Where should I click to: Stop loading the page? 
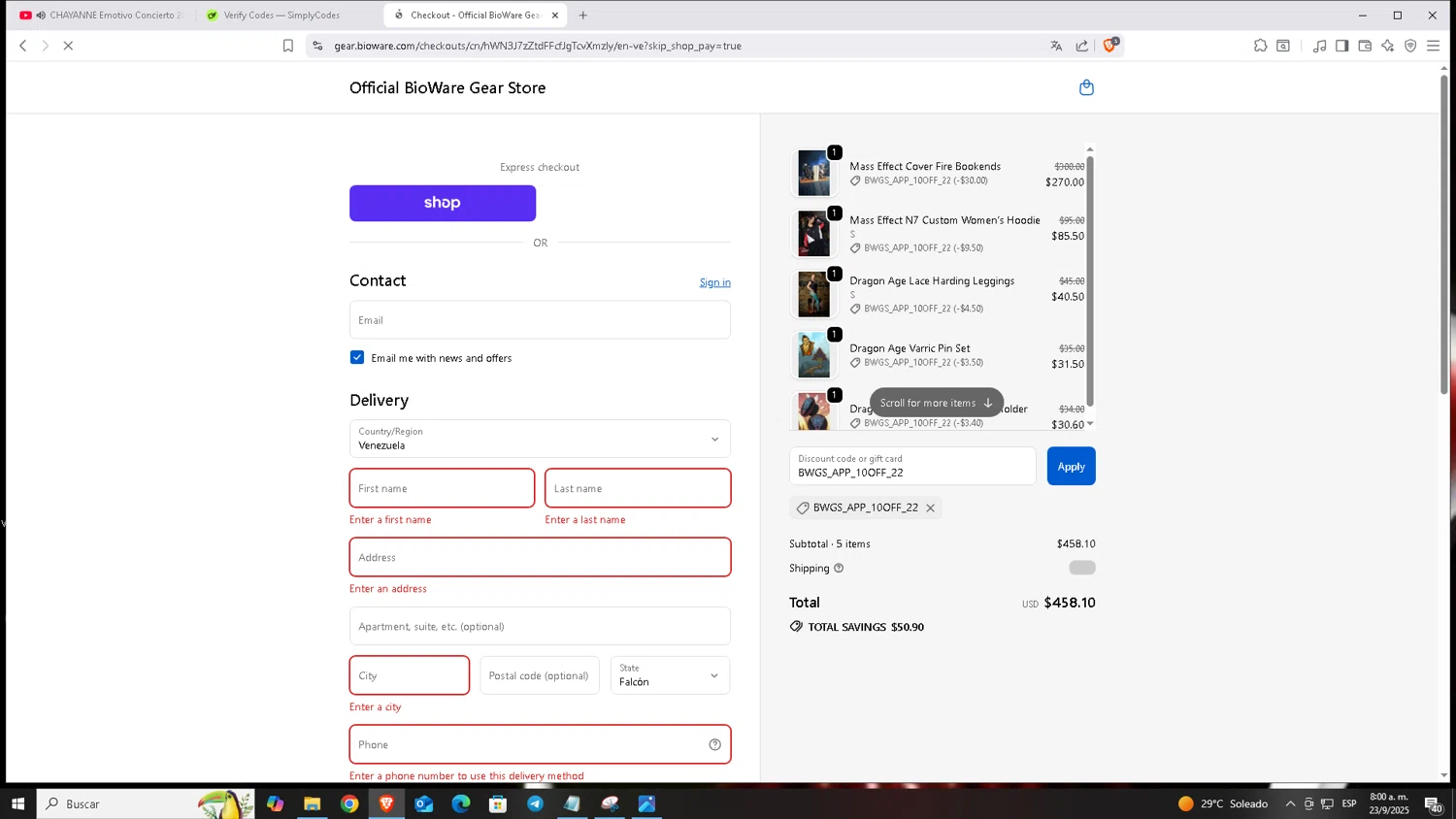68,46
